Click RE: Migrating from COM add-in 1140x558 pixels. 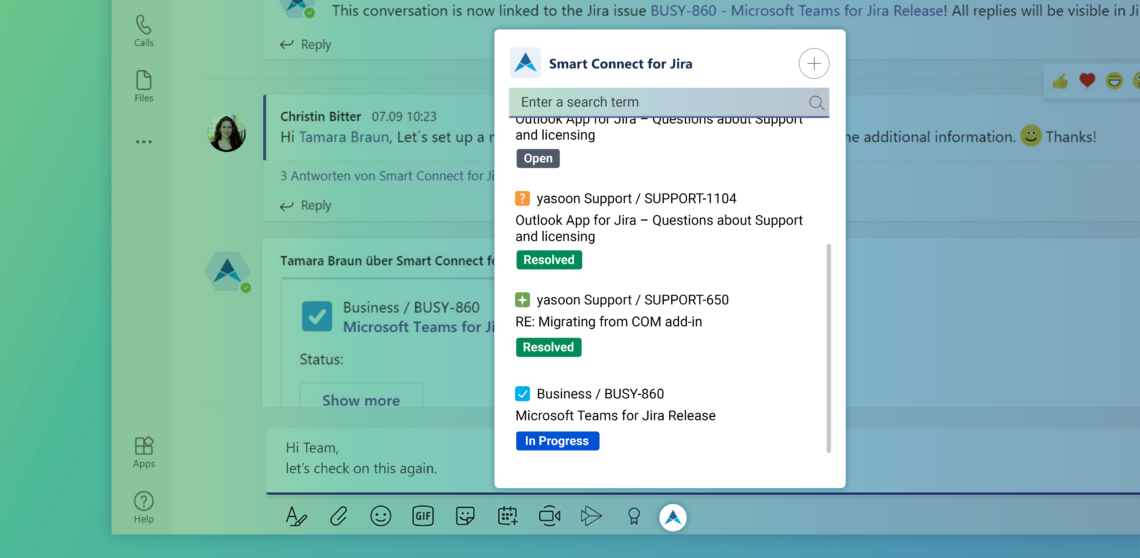coord(609,322)
